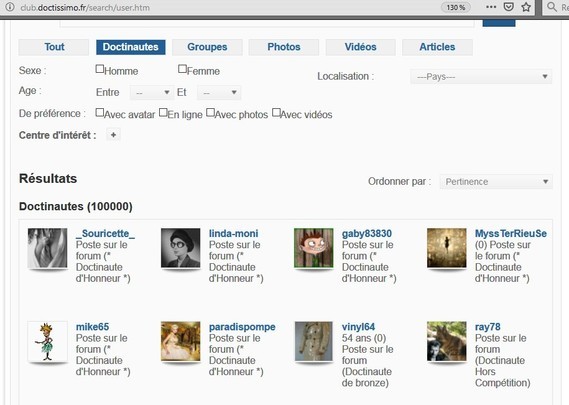Open the Pays localisation dropdown
The height and width of the screenshot is (405, 569).
click(481, 77)
